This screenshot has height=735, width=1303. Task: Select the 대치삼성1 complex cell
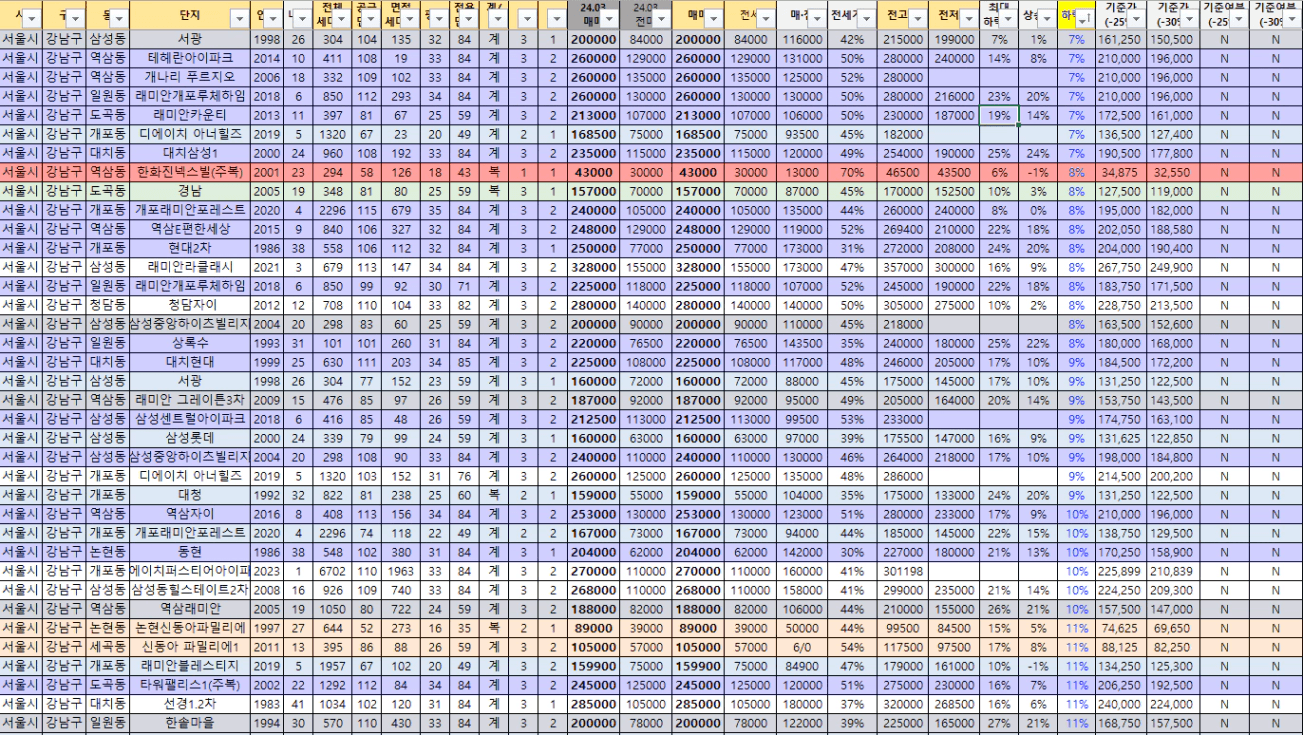point(189,153)
